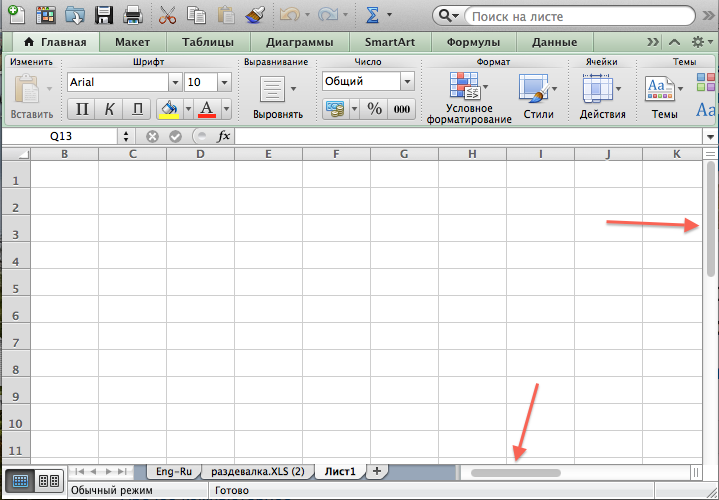Image resolution: width=719 pixels, height=500 pixels.
Task: Switch to Normal view icon
Action: click(x=20, y=481)
